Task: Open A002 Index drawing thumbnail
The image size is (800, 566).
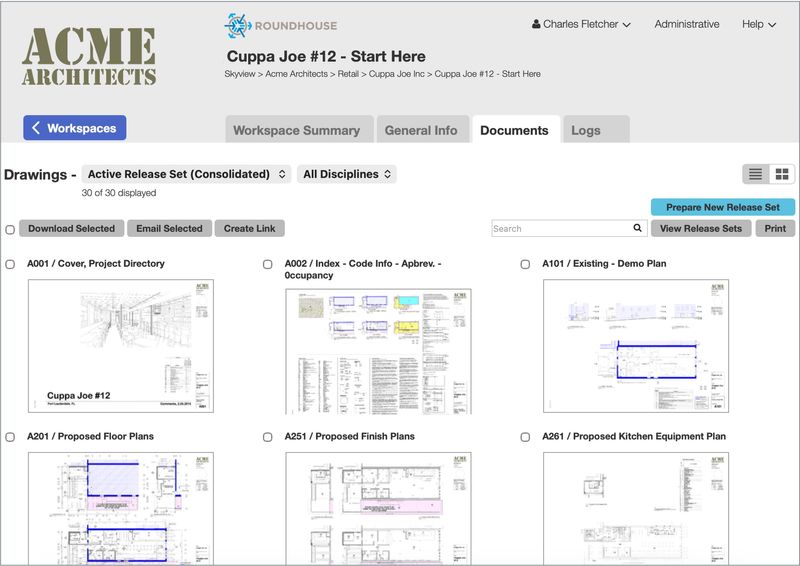Action: (378, 352)
